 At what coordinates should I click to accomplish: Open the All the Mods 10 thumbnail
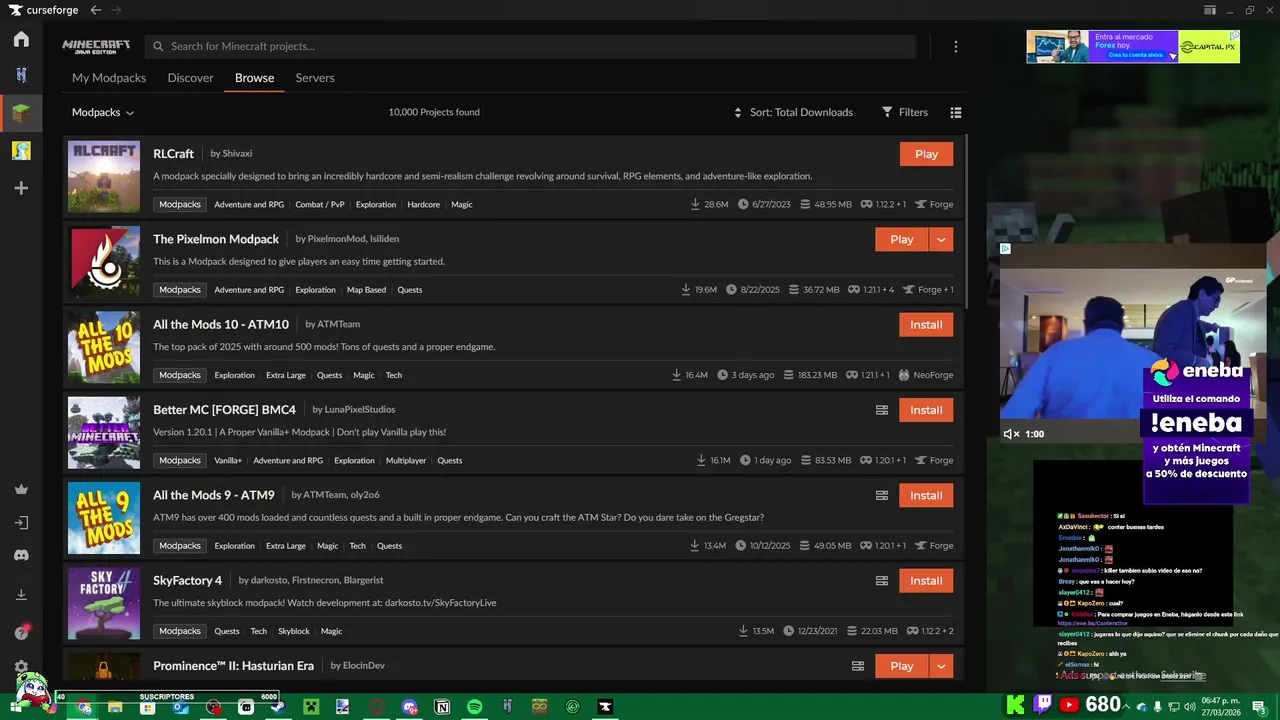pos(104,347)
